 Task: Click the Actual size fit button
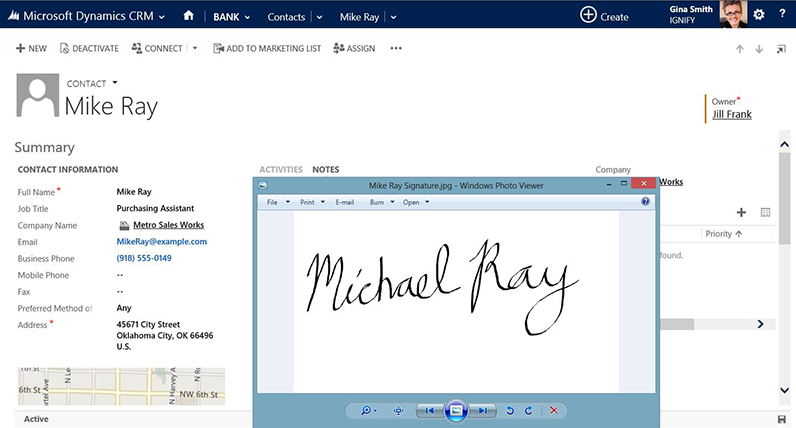[x=398, y=410]
